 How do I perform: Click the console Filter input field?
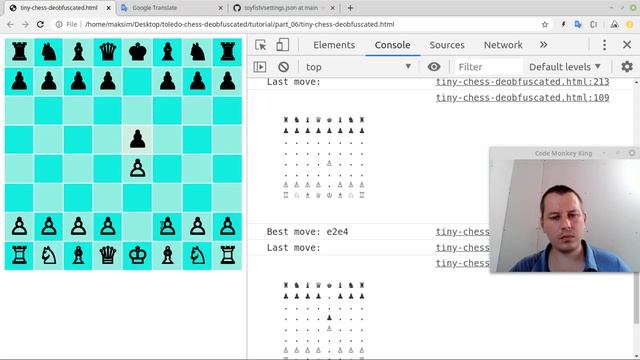pyautogui.click(x=488, y=67)
